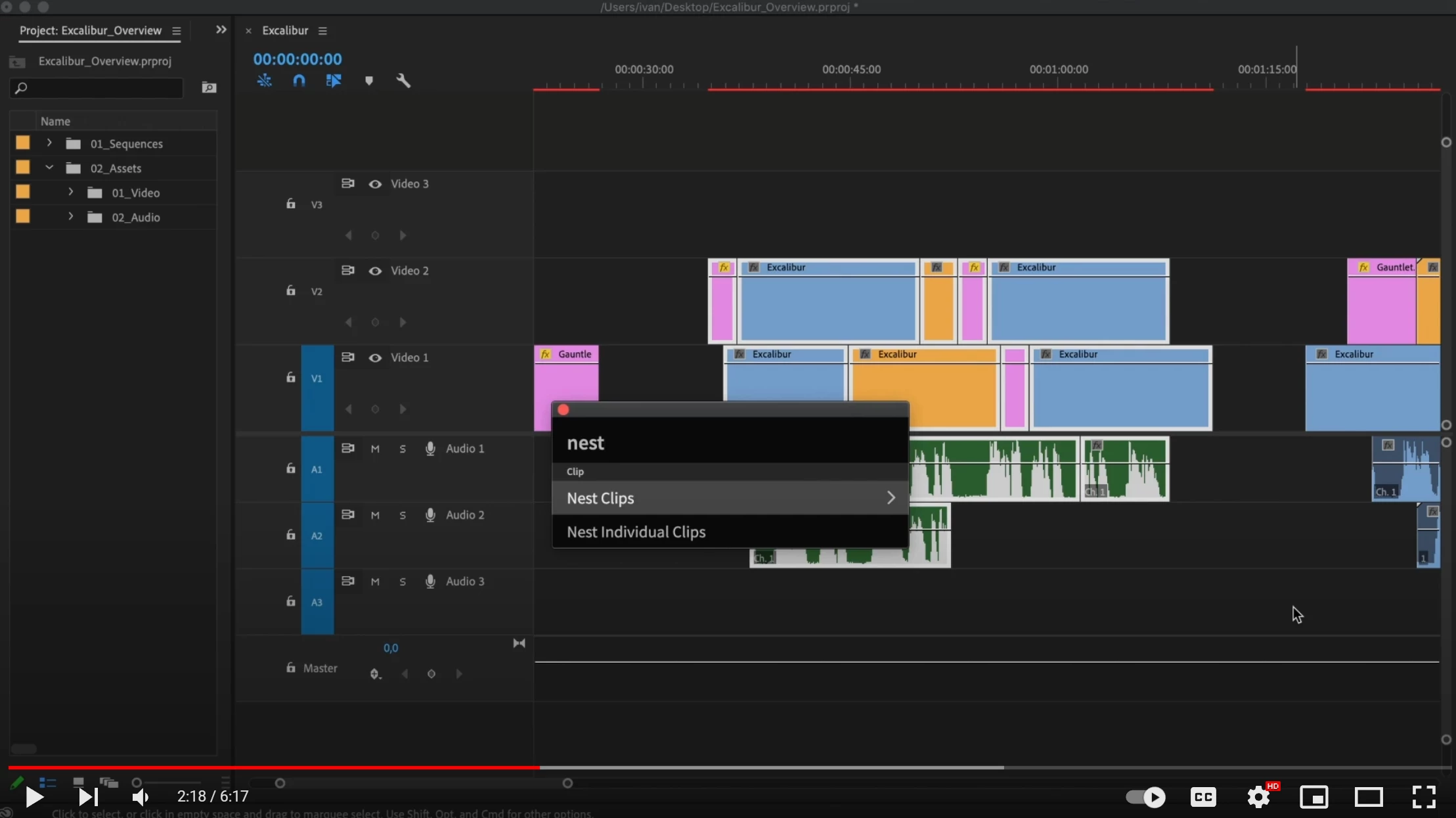Click the orange label swatch beside 02_Audio
Image resolution: width=1456 pixels, height=818 pixels.
pos(23,216)
